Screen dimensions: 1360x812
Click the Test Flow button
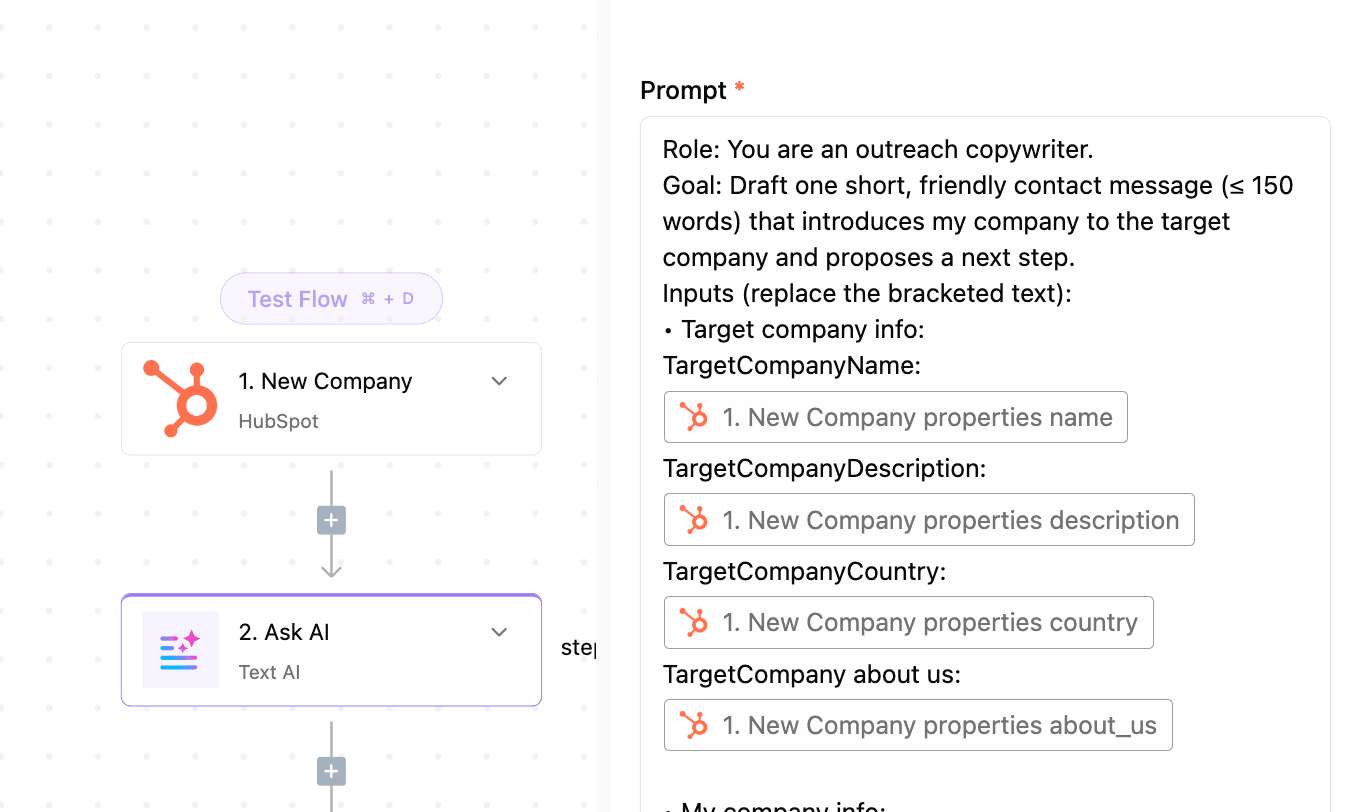point(331,299)
